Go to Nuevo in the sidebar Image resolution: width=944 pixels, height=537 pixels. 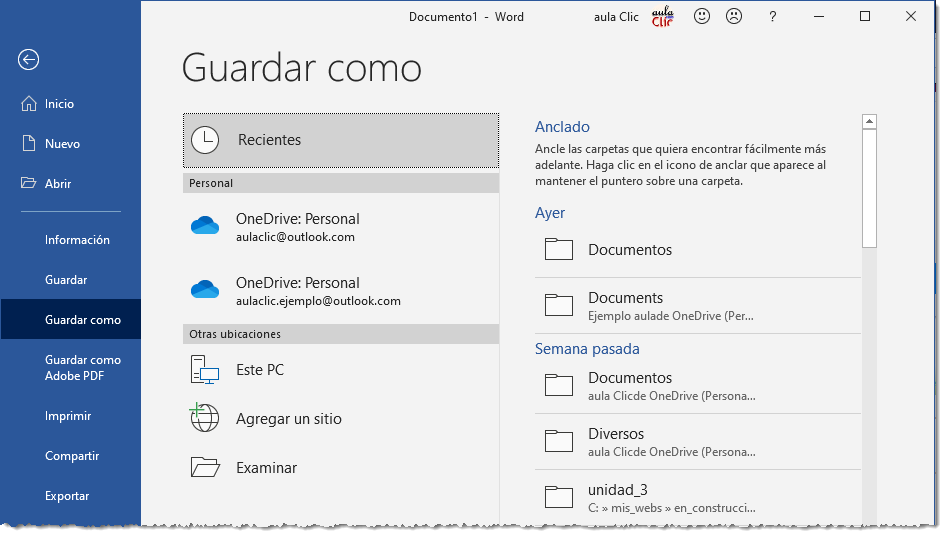coord(62,144)
